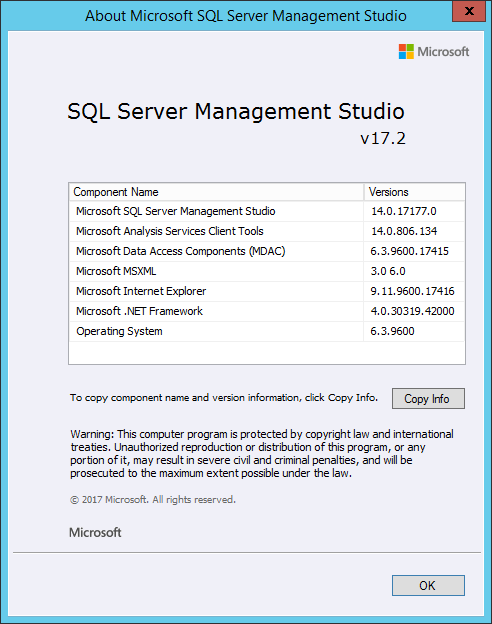This screenshot has height=624, width=492.
Task: Select the Microsoft MSXML row
Action: click(267, 271)
